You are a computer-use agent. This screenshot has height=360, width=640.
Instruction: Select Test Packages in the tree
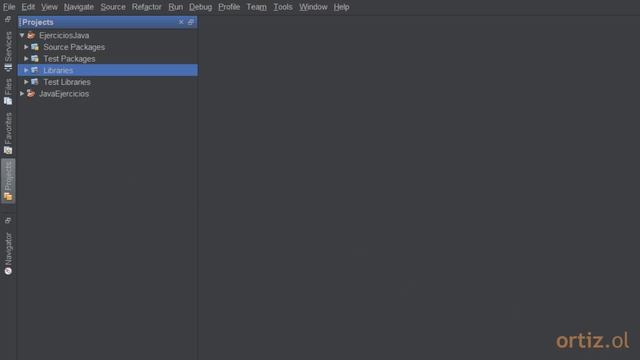coord(69,59)
